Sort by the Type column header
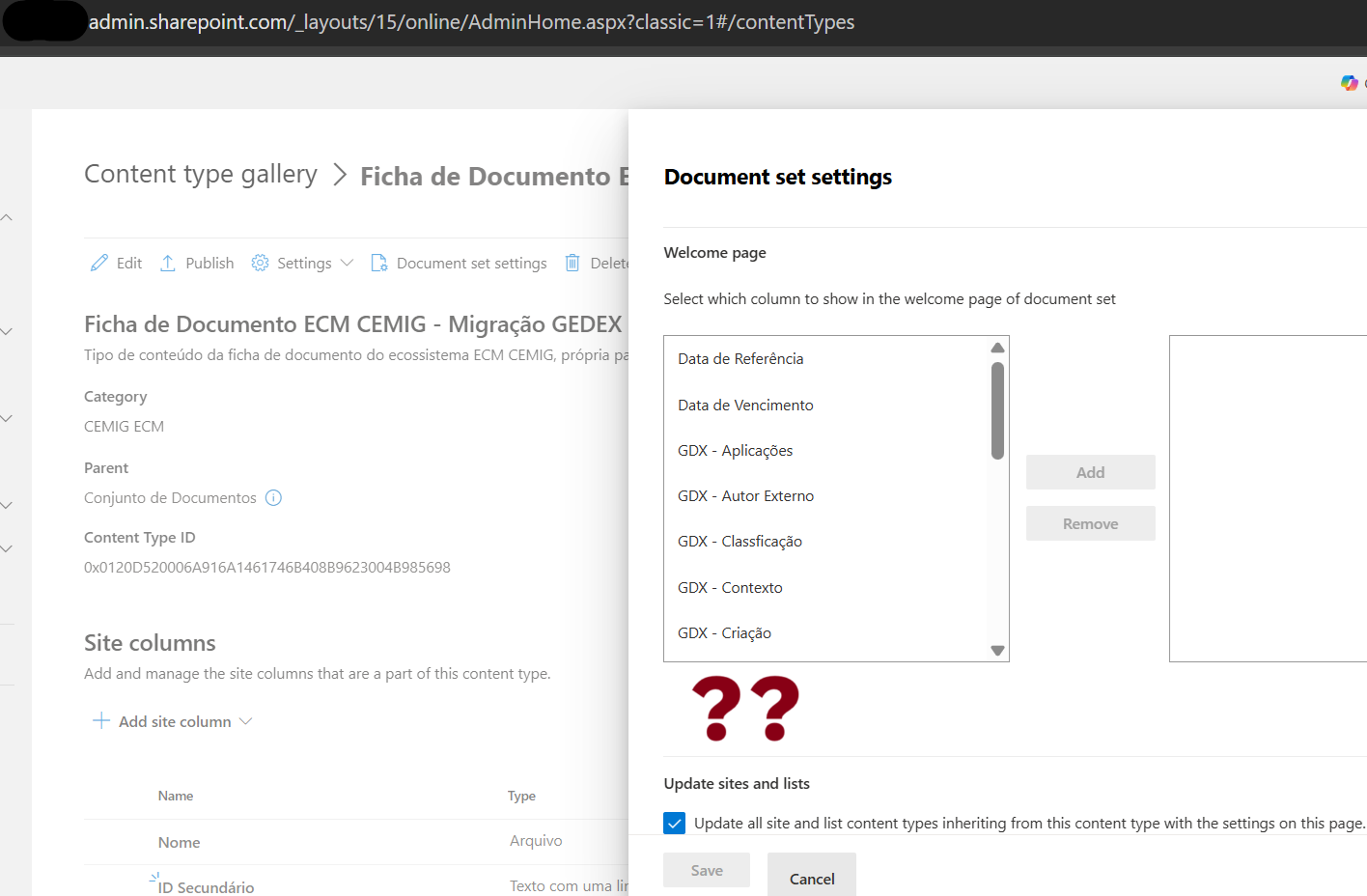The width and height of the screenshot is (1367, 896). pos(521,797)
